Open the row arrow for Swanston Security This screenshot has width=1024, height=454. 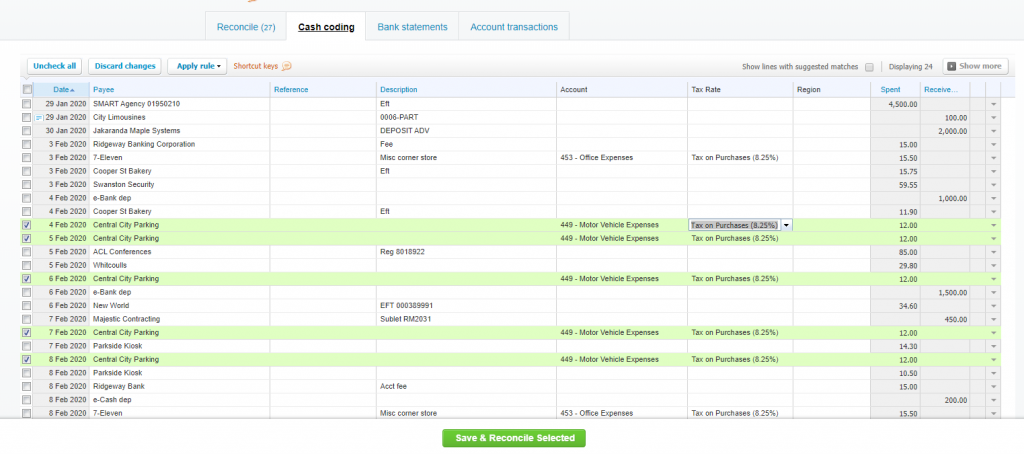[993, 185]
